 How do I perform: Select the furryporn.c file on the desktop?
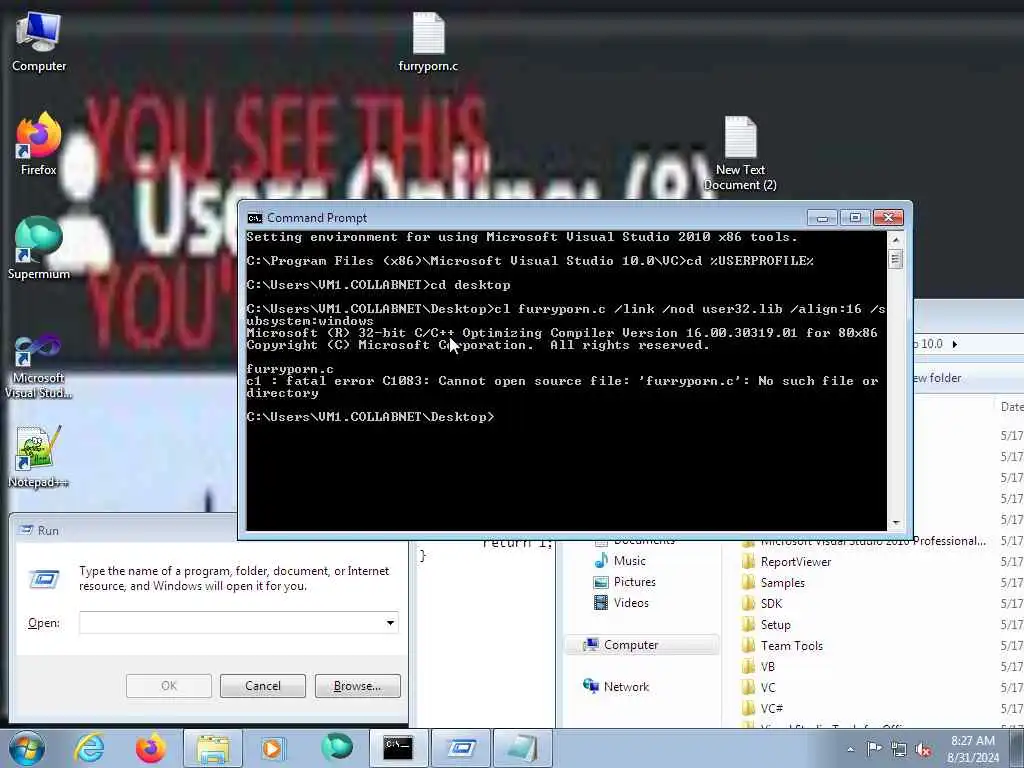pyautogui.click(x=428, y=42)
